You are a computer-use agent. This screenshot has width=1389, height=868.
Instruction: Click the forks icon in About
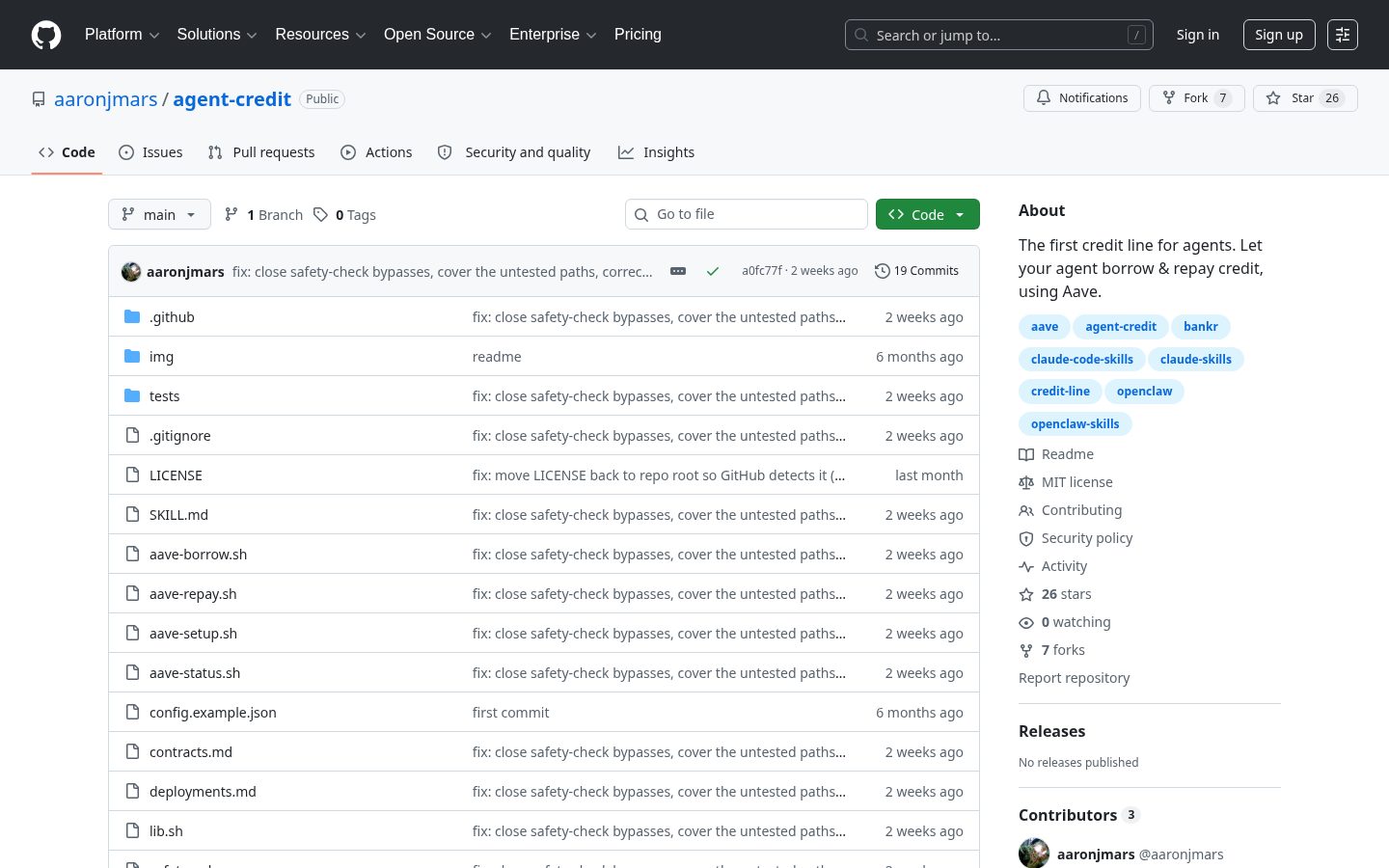coord(1026,650)
